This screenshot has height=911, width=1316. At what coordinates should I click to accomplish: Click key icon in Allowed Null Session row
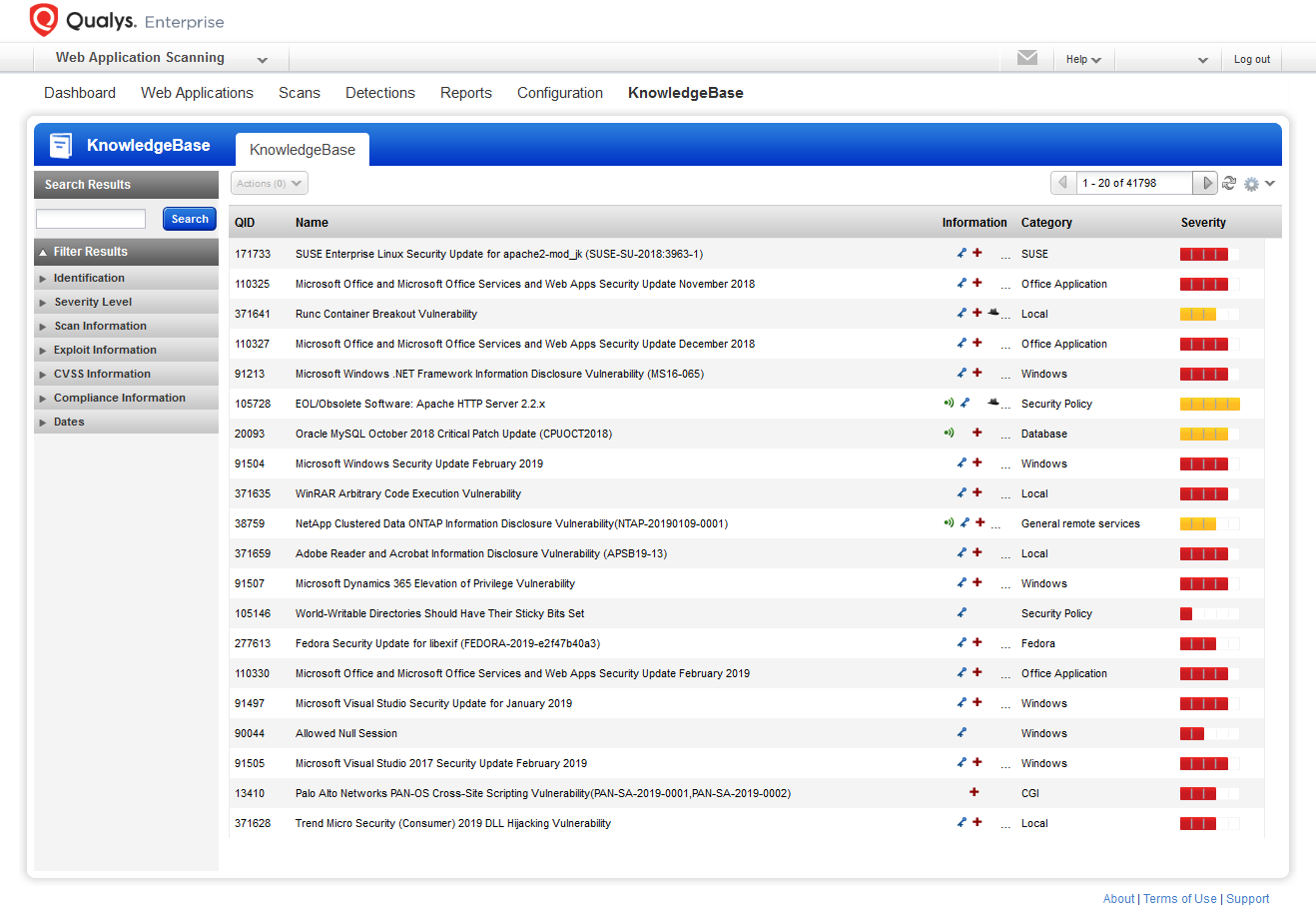[x=962, y=733]
